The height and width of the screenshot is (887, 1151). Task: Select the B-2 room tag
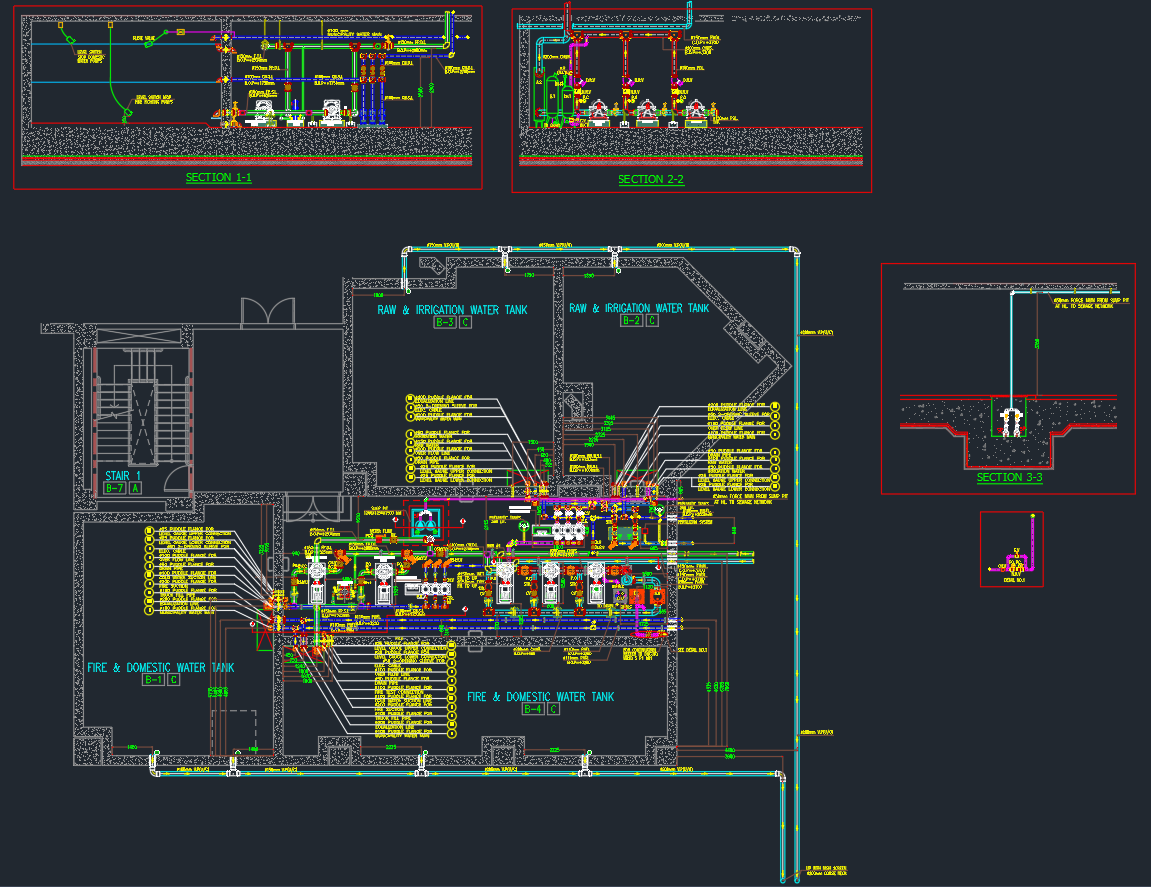click(632, 320)
